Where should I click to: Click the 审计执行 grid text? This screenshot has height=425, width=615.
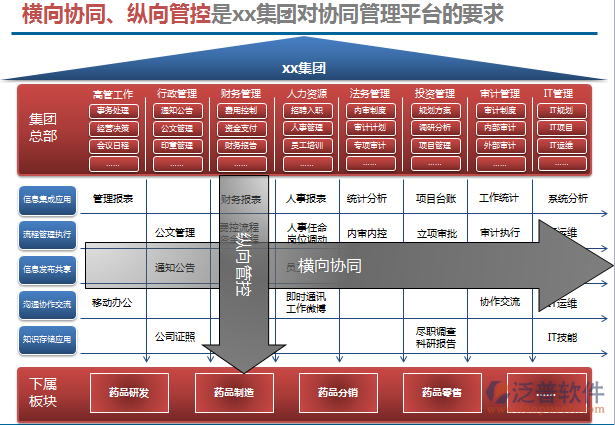tap(500, 232)
